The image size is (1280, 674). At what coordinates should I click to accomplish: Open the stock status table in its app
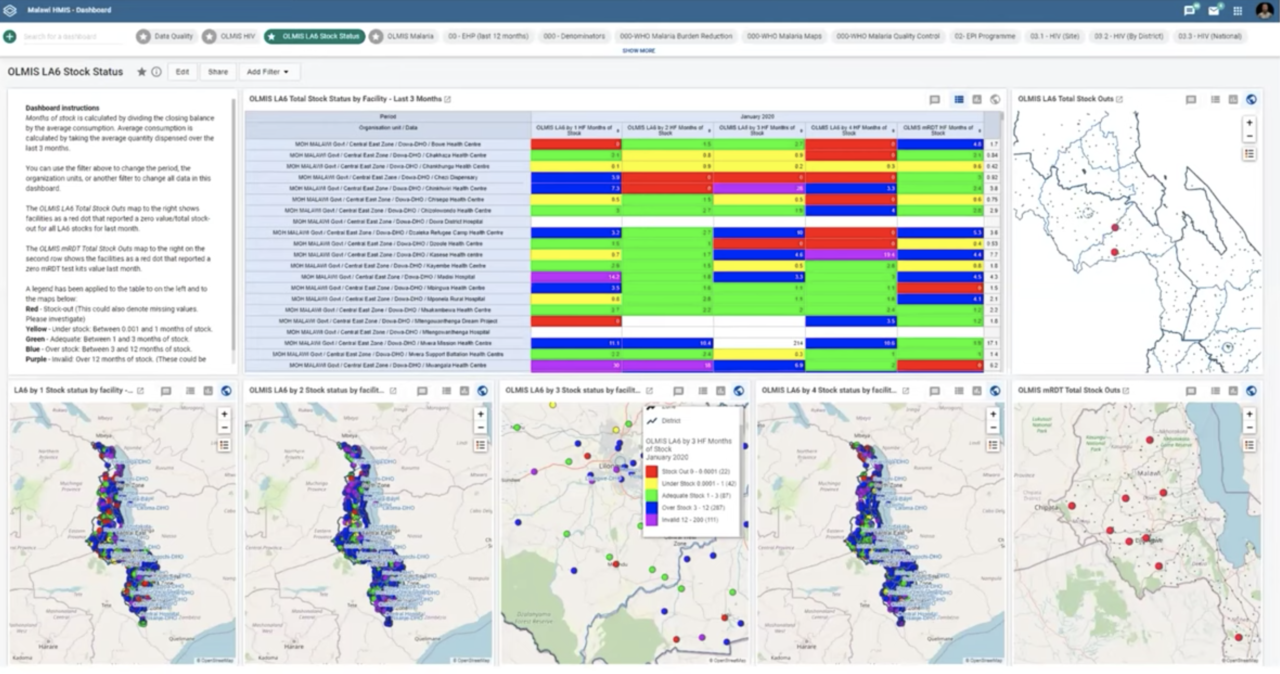pyautogui.click(x=447, y=97)
